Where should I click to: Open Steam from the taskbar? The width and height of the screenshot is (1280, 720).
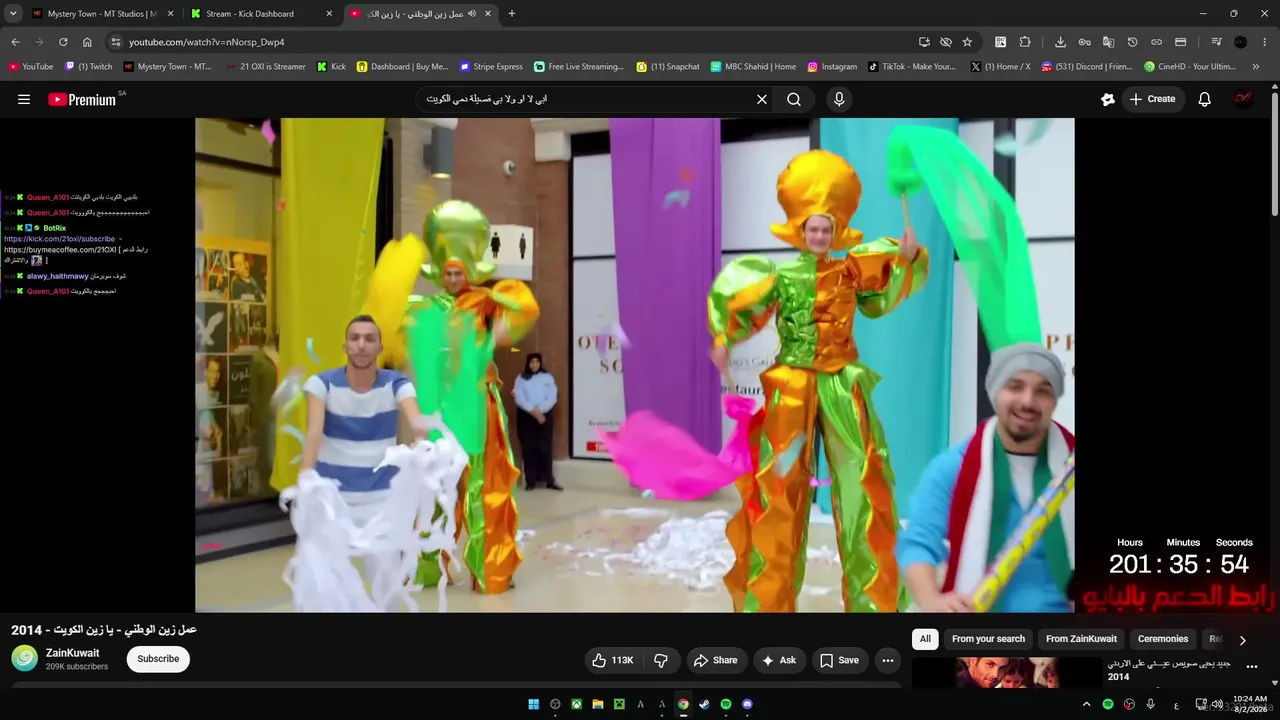[x=704, y=704]
